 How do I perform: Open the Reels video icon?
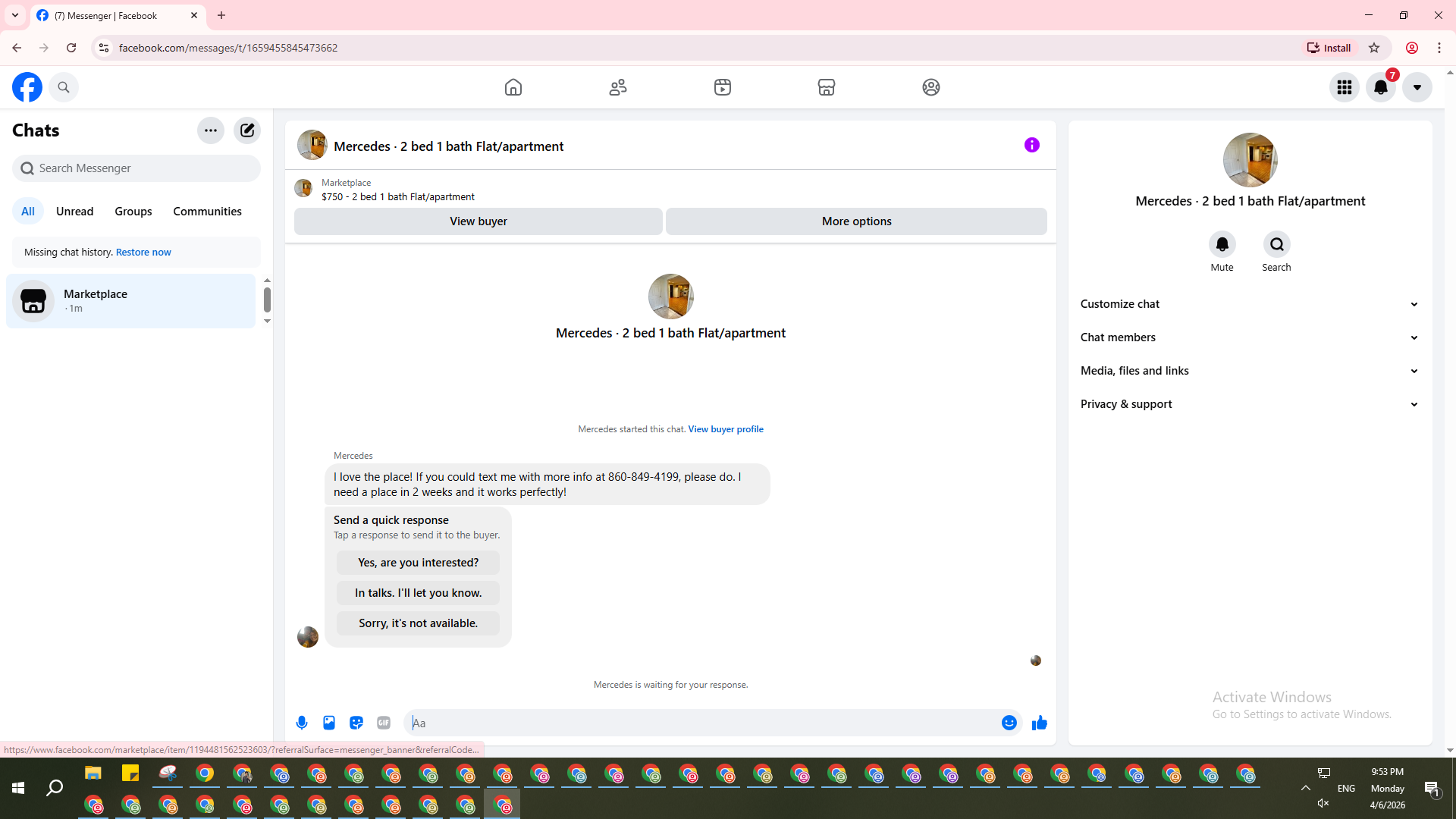click(723, 87)
